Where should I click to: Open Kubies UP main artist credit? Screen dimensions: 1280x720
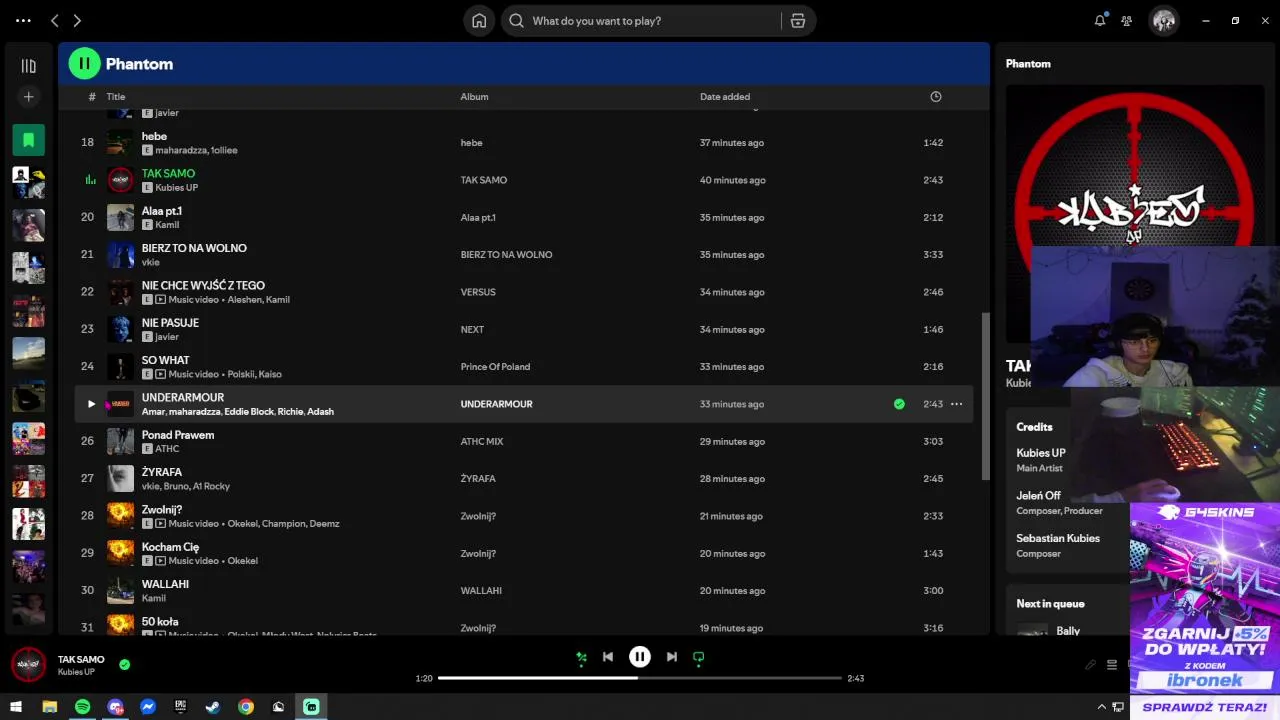pyautogui.click(x=1041, y=453)
